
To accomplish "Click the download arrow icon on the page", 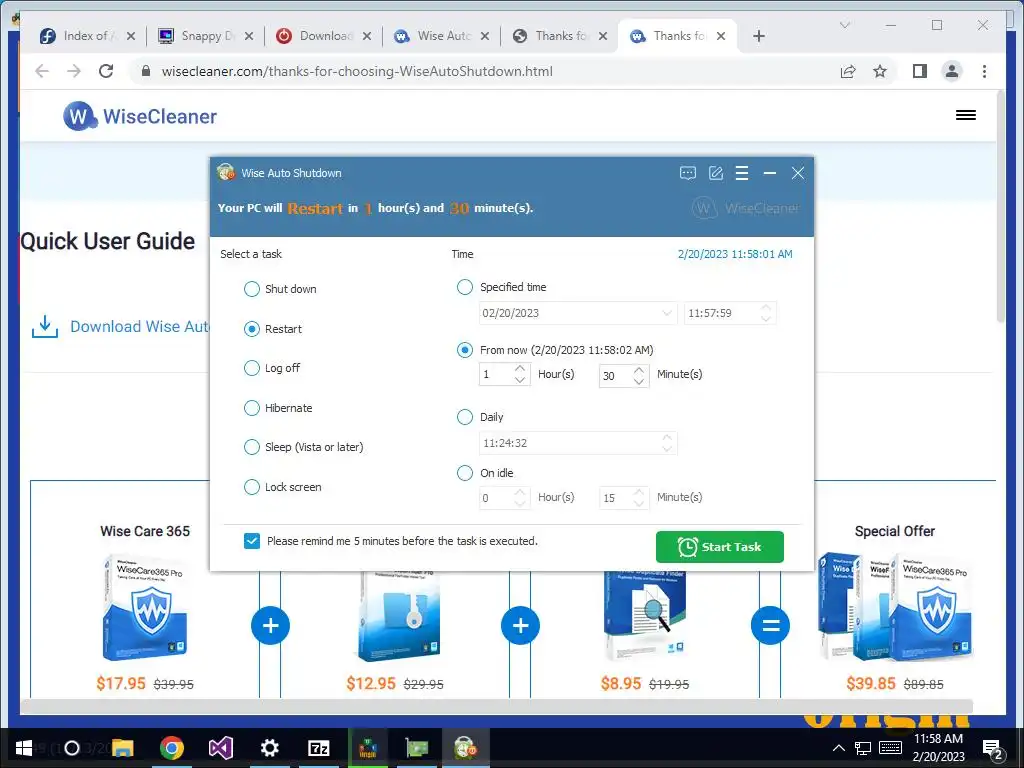I will 45,327.
